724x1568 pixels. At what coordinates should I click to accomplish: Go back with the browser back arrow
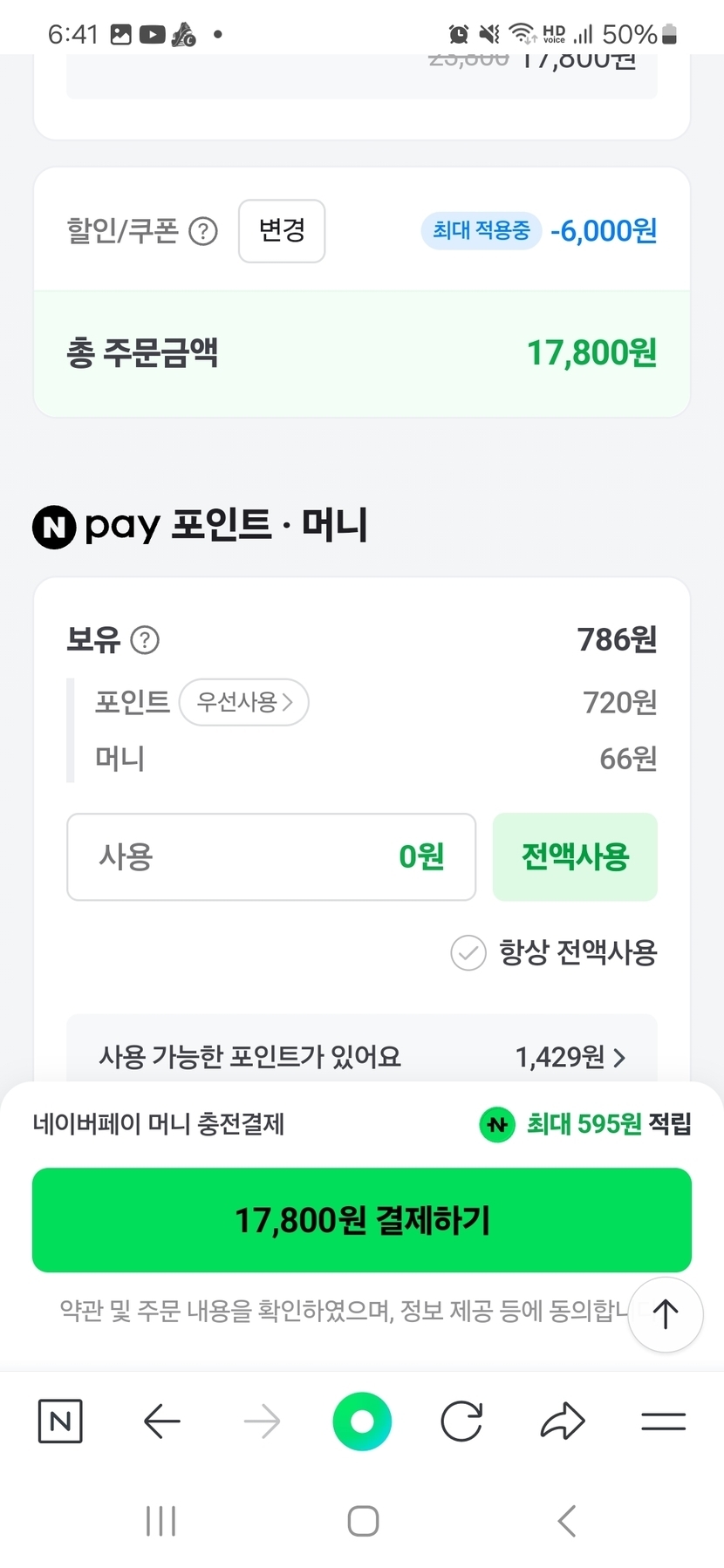point(161,1421)
